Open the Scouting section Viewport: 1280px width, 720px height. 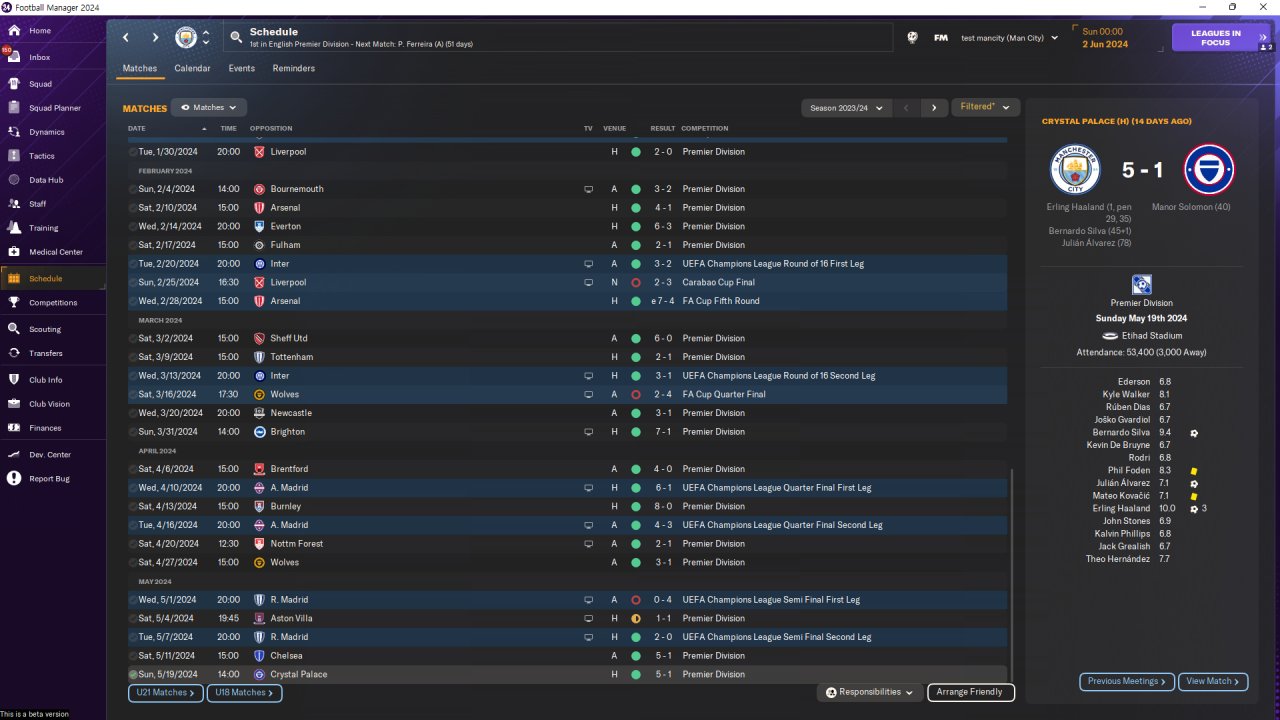(x=44, y=329)
